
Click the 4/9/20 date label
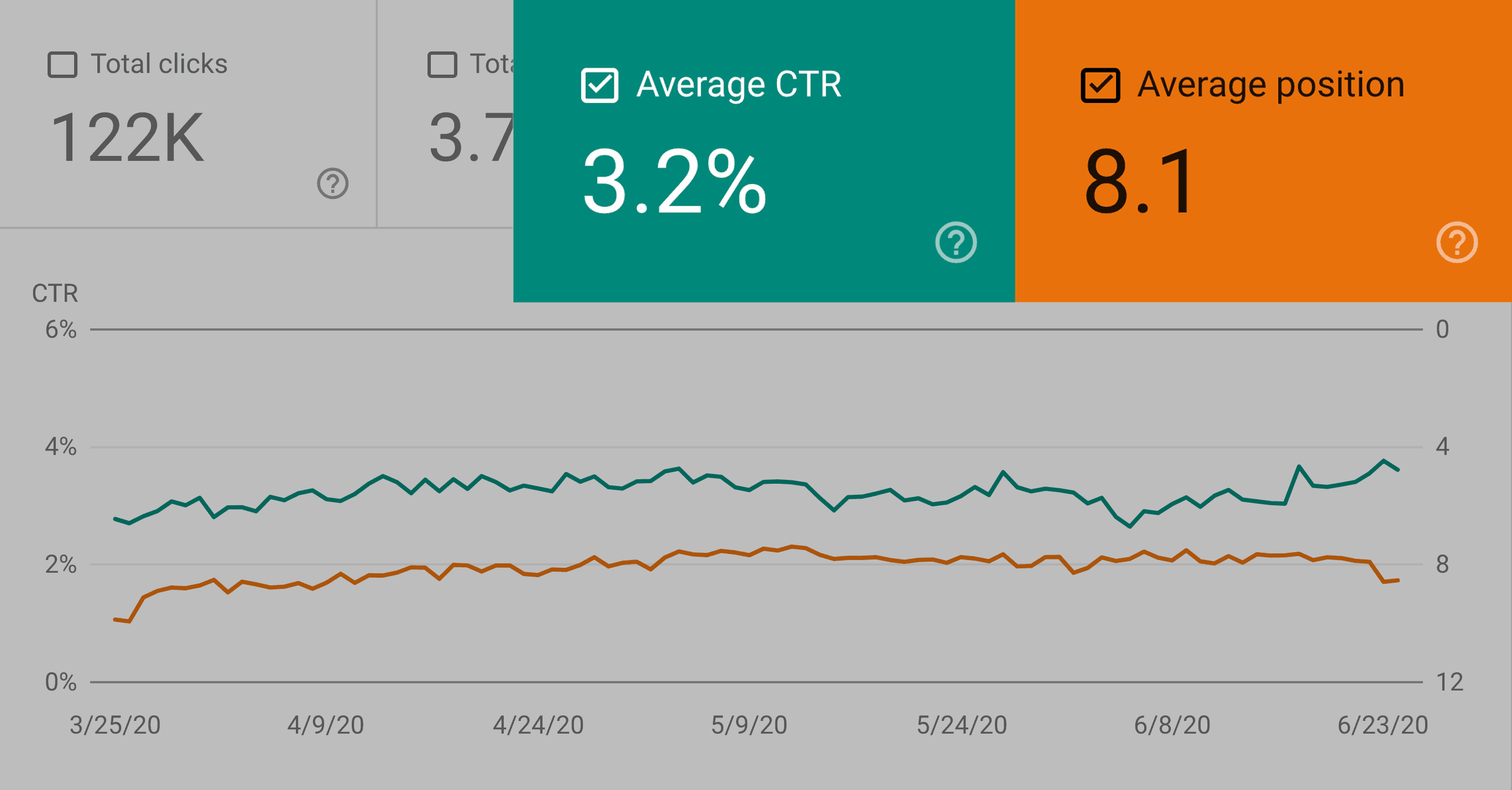pyautogui.click(x=326, y=725)
